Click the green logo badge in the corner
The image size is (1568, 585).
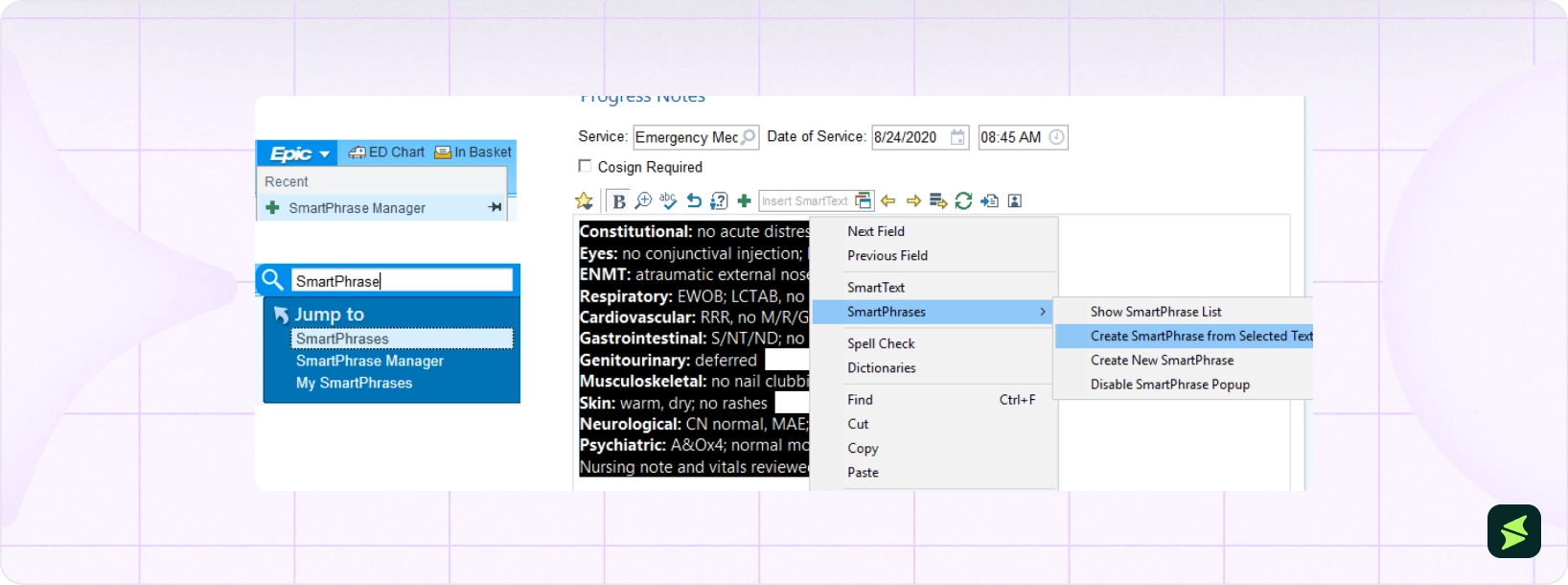[x=1514, y=531]
